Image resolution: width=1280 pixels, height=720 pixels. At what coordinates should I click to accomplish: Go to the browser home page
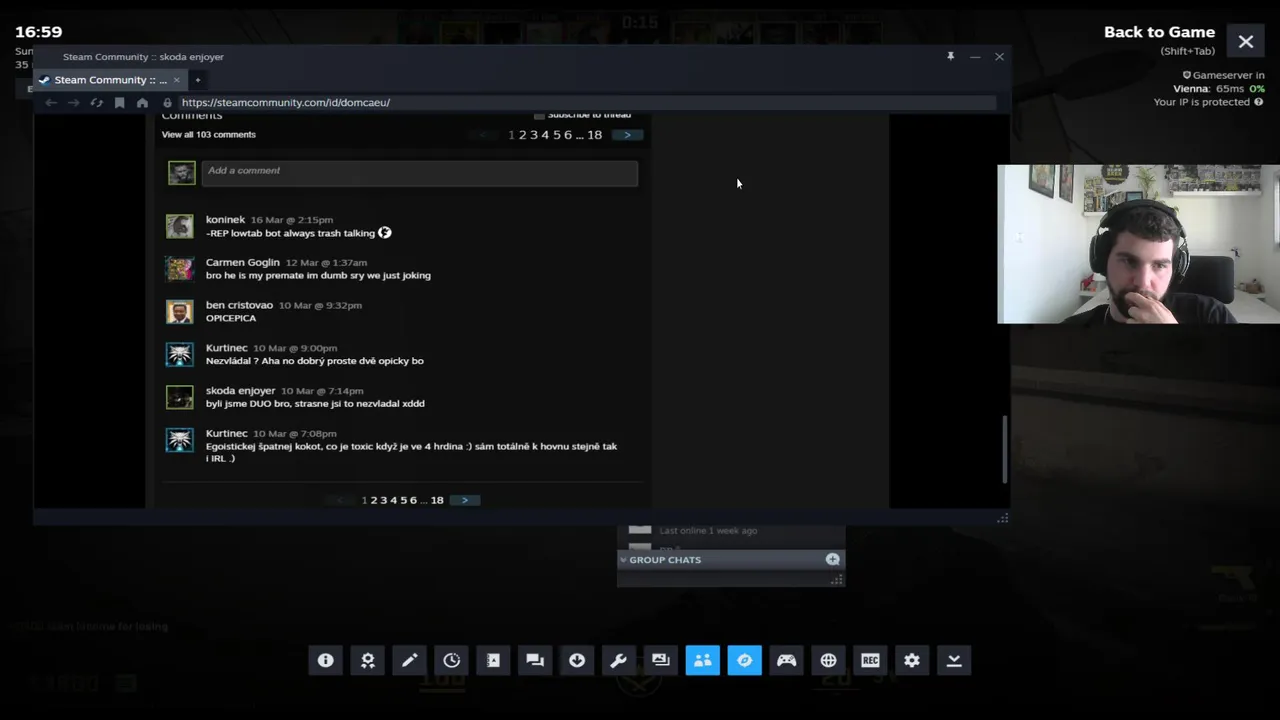[x=142, y=102]
